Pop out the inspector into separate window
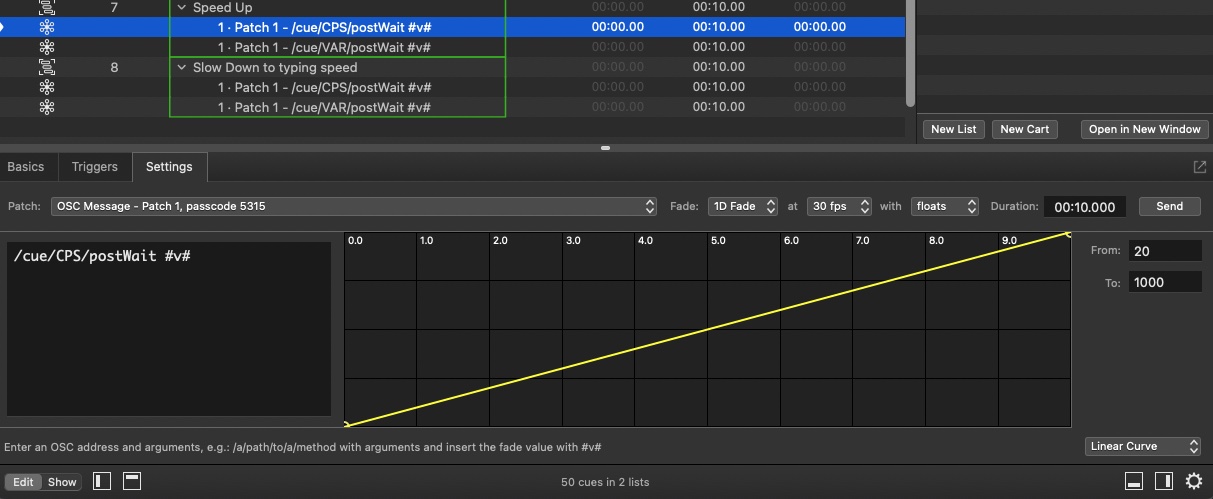The image size is (1213, 499). pyautogui.click(x=1200, y=167)
